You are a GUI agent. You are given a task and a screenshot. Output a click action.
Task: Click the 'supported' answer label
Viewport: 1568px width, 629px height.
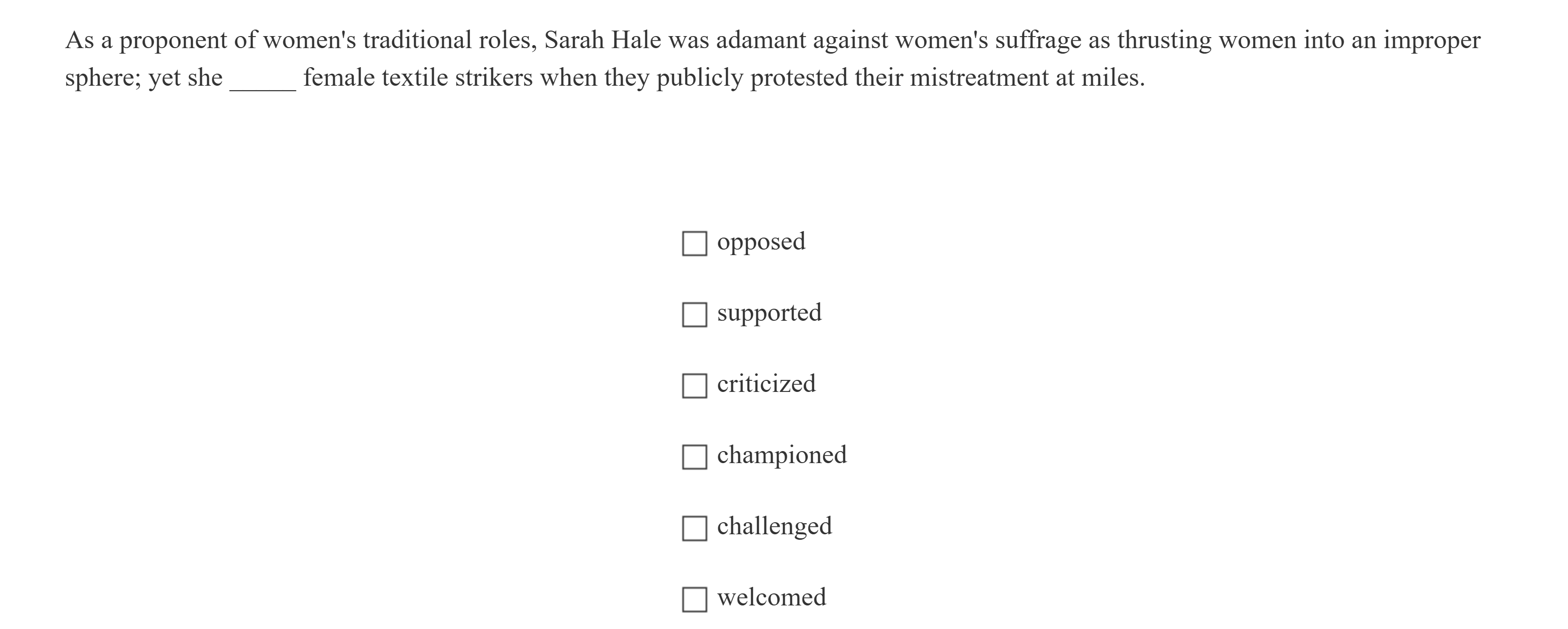click(769, 313)
